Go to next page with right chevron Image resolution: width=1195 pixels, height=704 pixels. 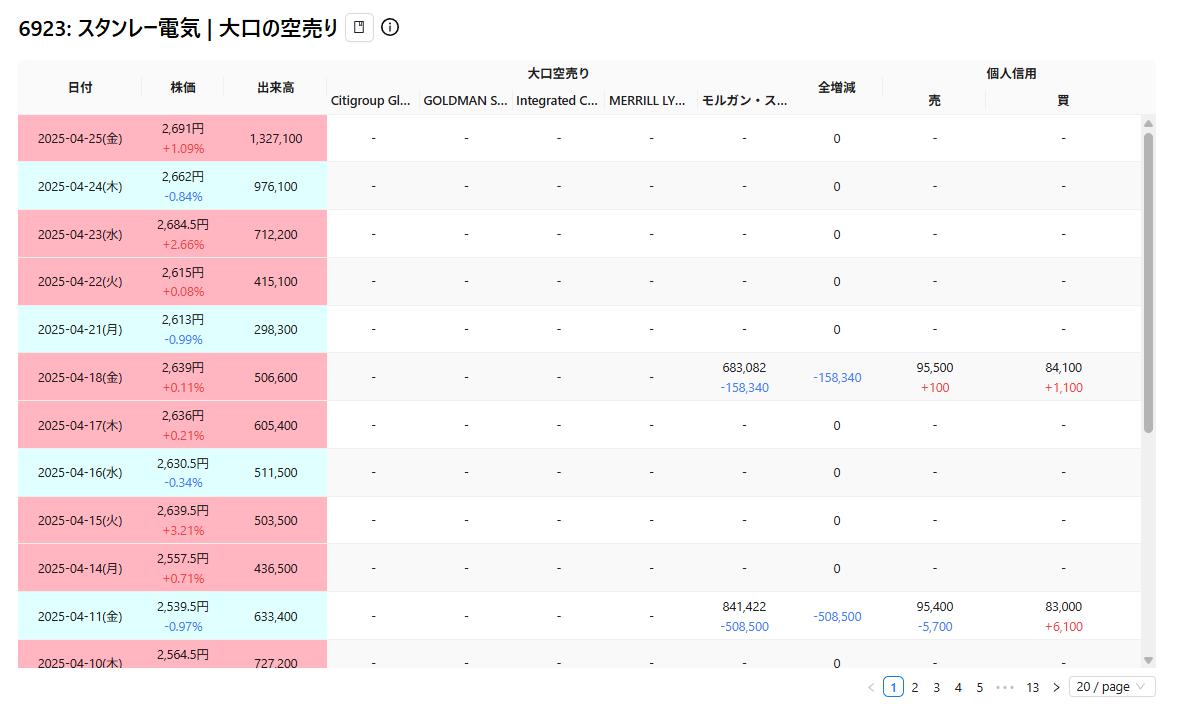1056,687
